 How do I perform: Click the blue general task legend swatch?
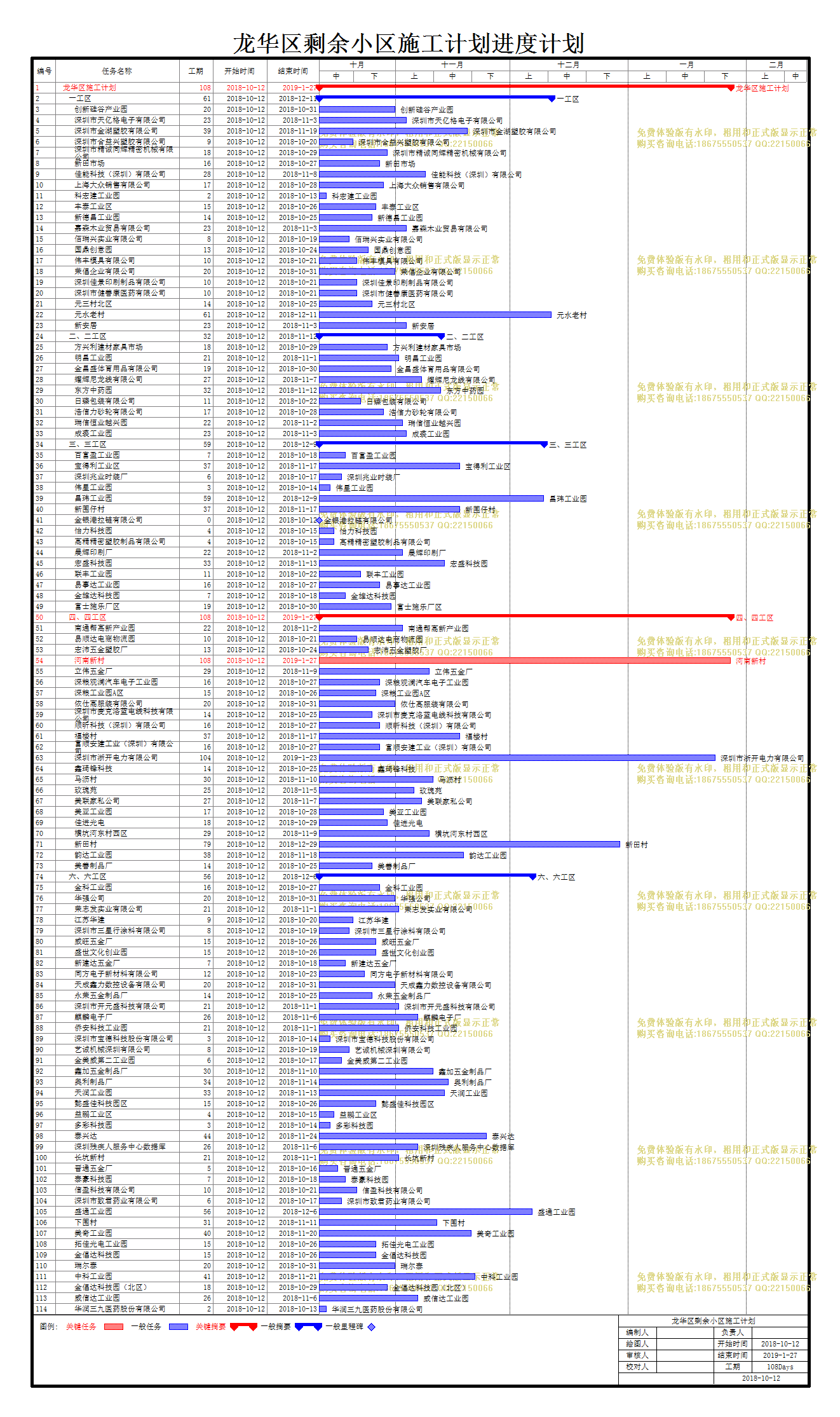coord(179,1327)
